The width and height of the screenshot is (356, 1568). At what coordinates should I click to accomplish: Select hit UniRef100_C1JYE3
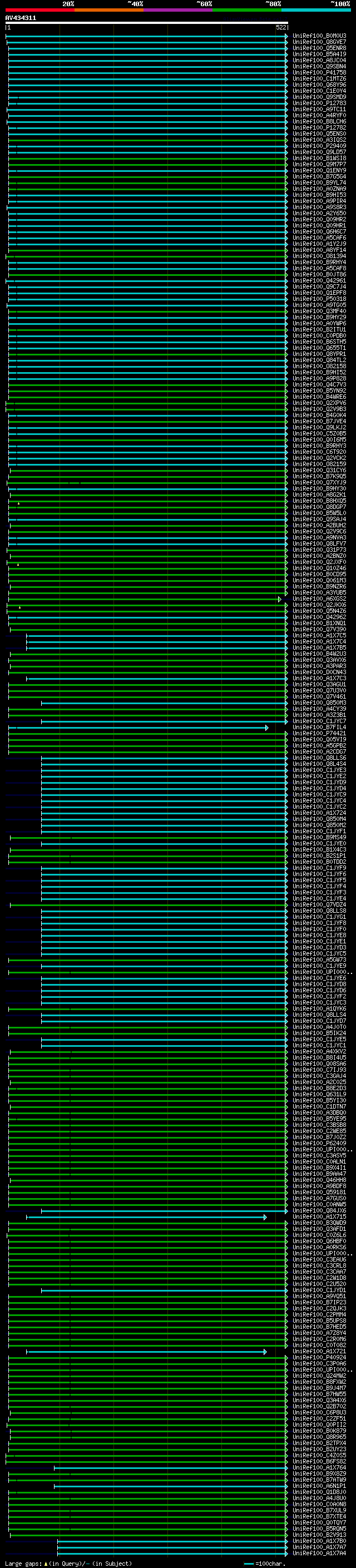click(319, 770)
